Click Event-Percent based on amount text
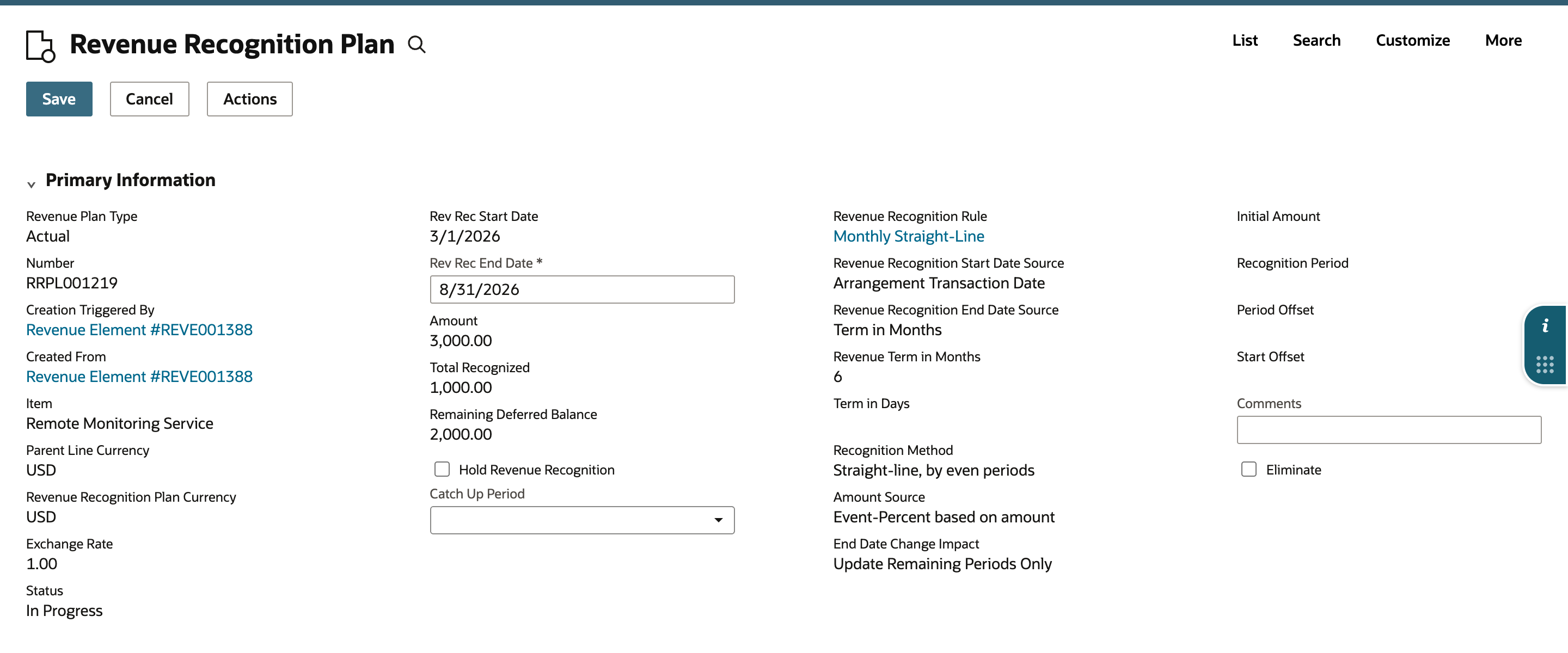1568x653 pixels. click(x=944, y=518)
